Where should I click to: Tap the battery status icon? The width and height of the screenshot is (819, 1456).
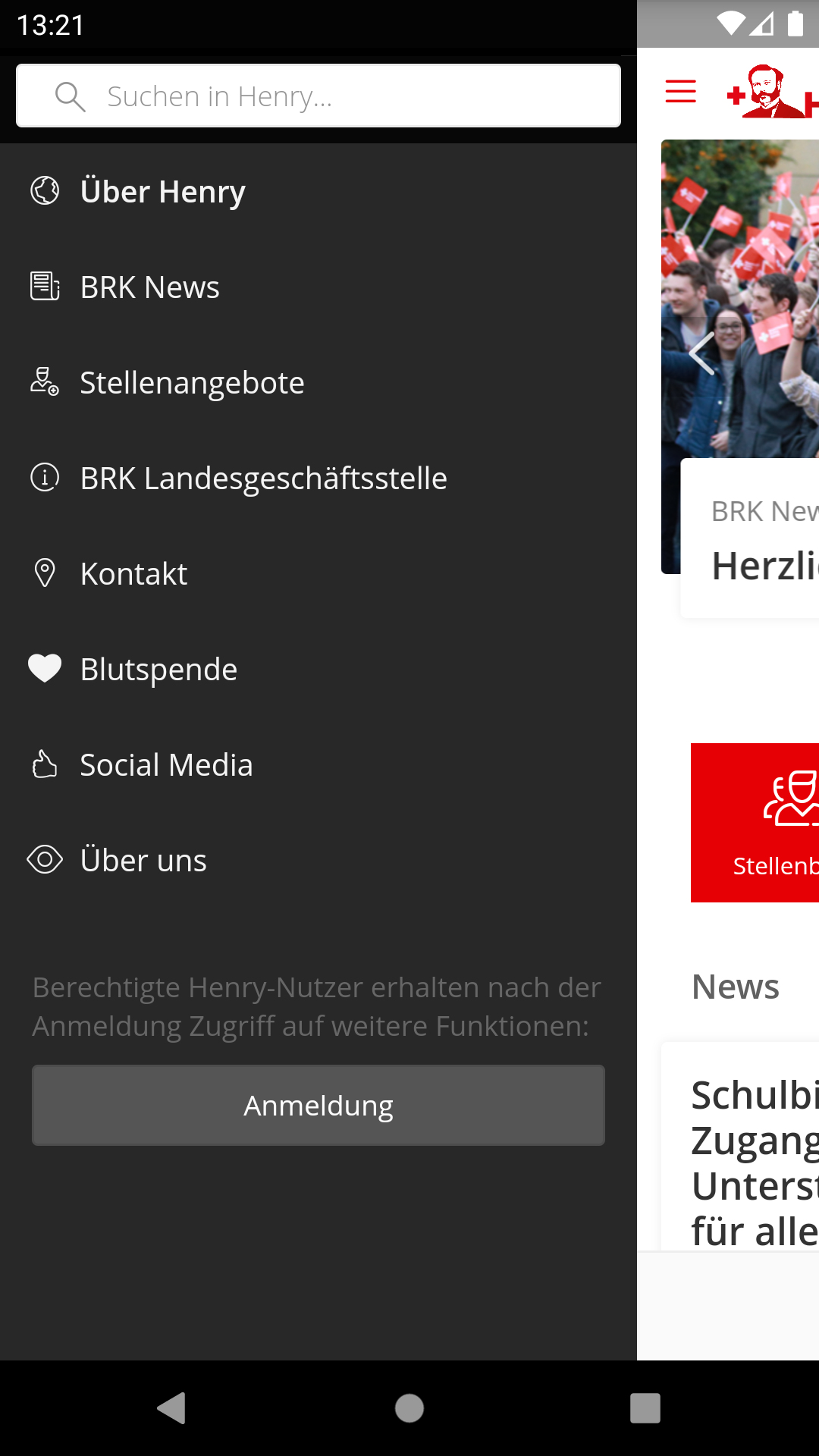795,24
